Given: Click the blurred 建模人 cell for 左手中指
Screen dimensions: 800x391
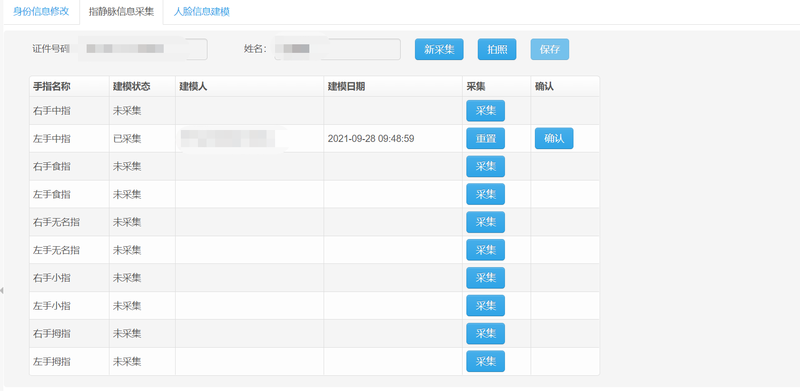Looking at the screenshot, I should pos(249,138).
